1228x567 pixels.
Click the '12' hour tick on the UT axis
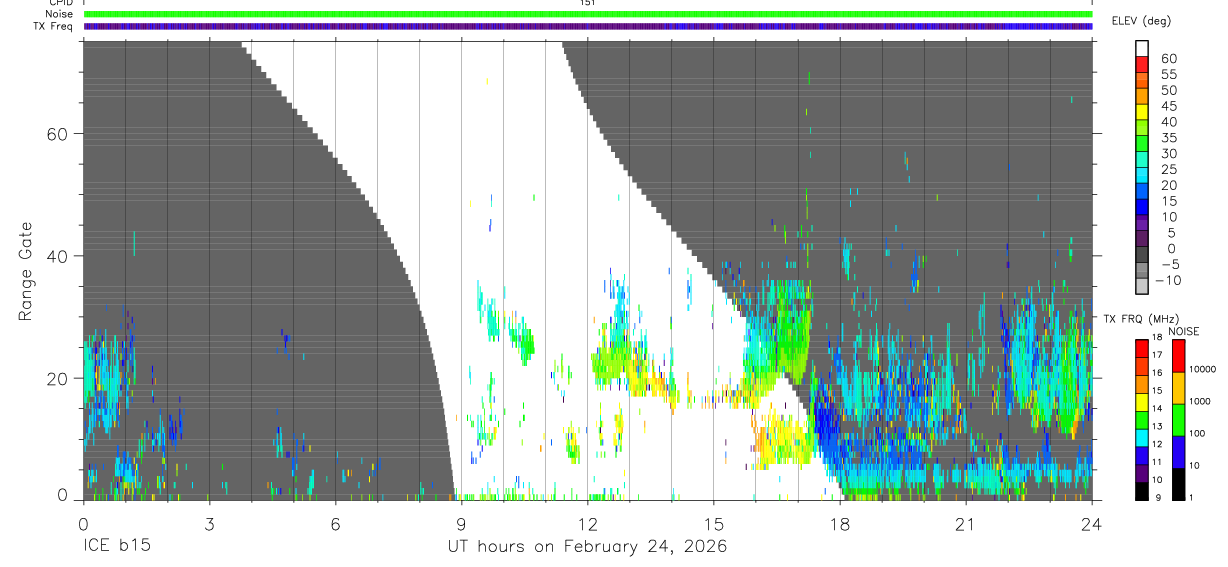[x=587, y=524]
